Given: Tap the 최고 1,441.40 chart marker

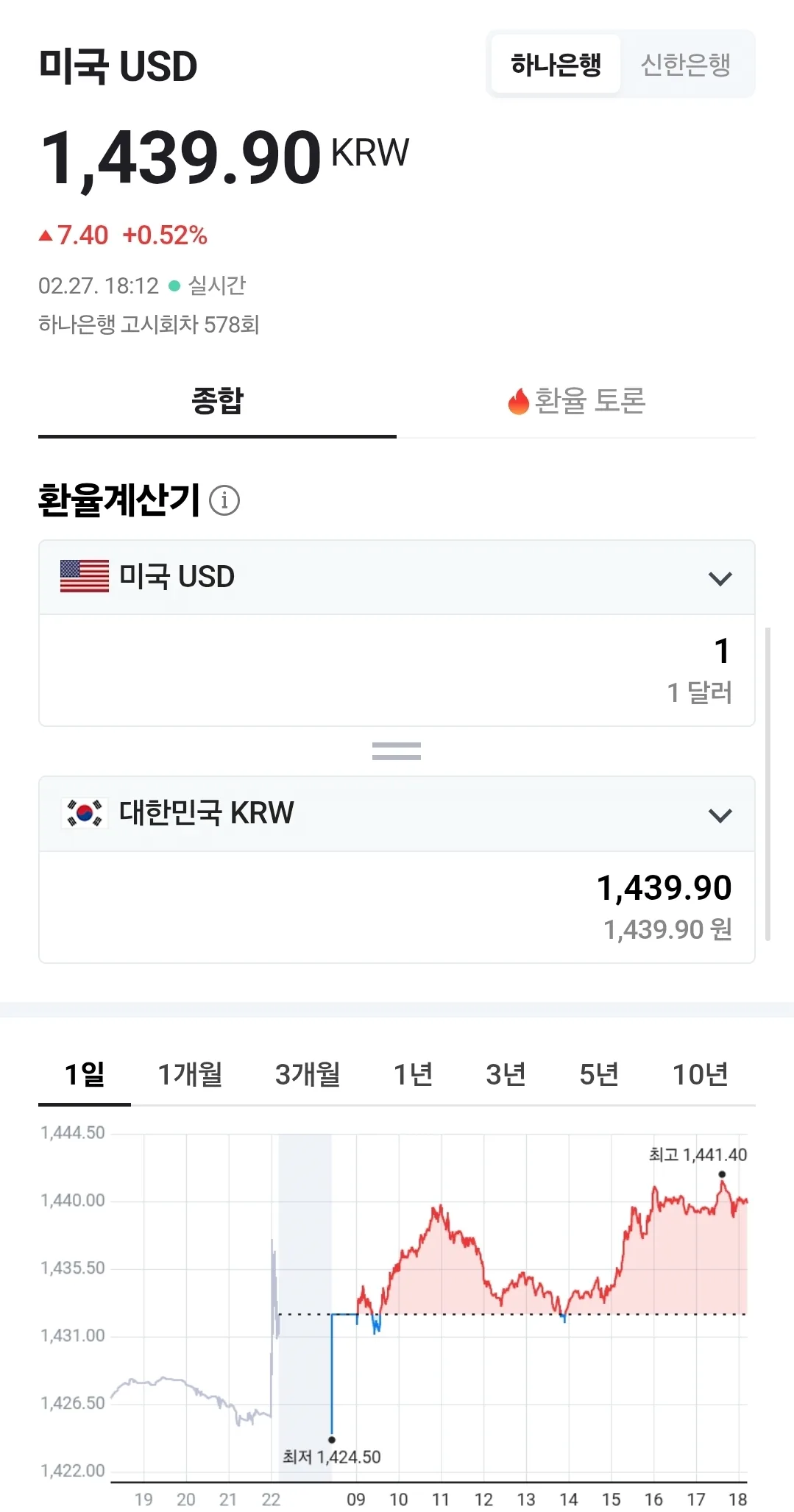Looking at the screenshot, I should (722, 1174).
